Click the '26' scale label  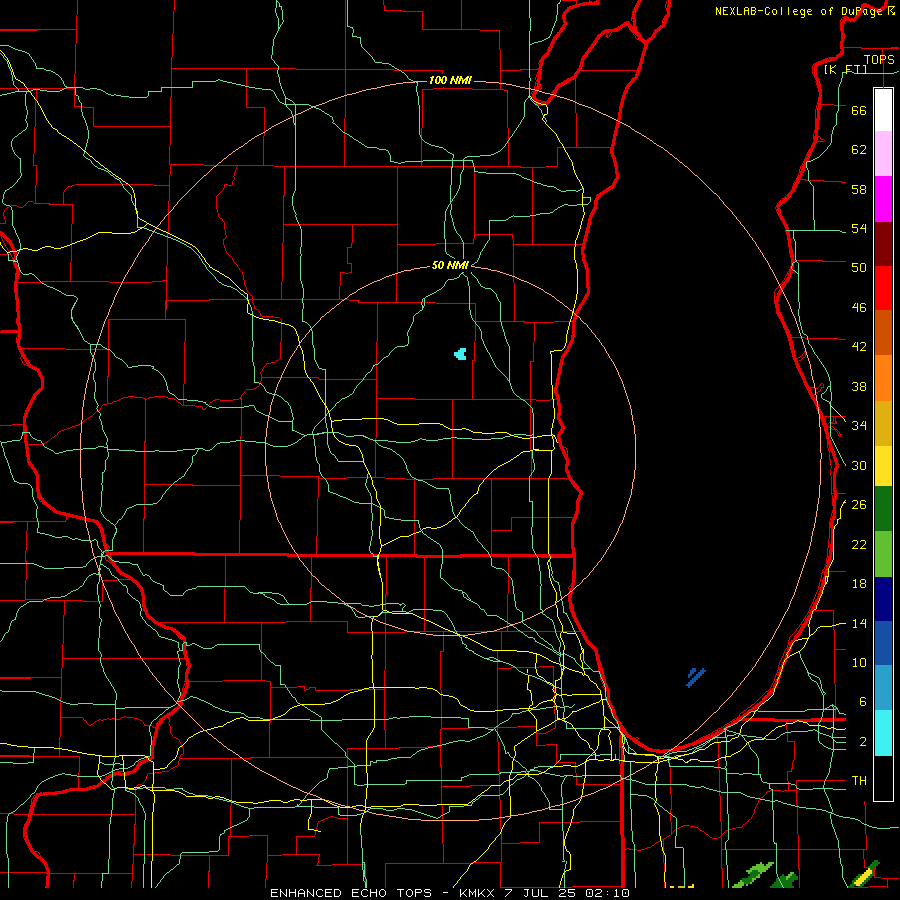[859, 505]
